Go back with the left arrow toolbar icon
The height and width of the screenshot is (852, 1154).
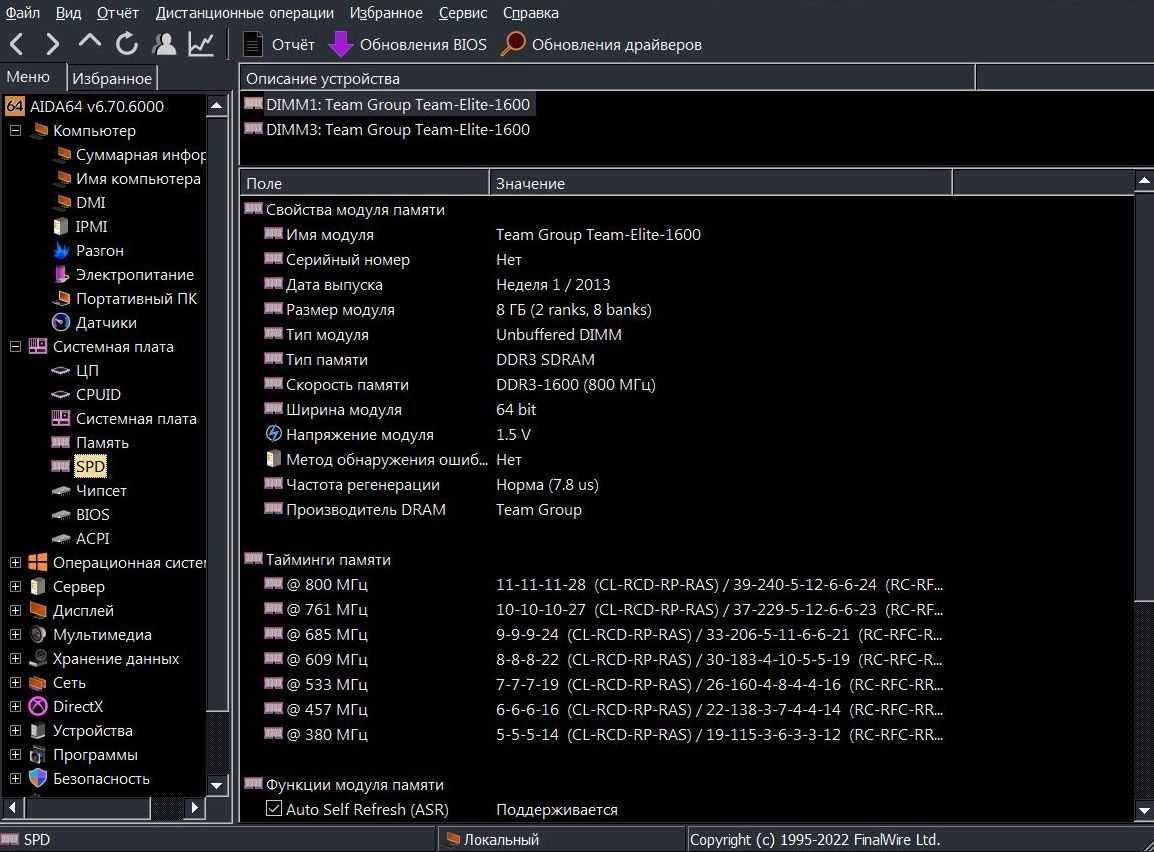17,44
